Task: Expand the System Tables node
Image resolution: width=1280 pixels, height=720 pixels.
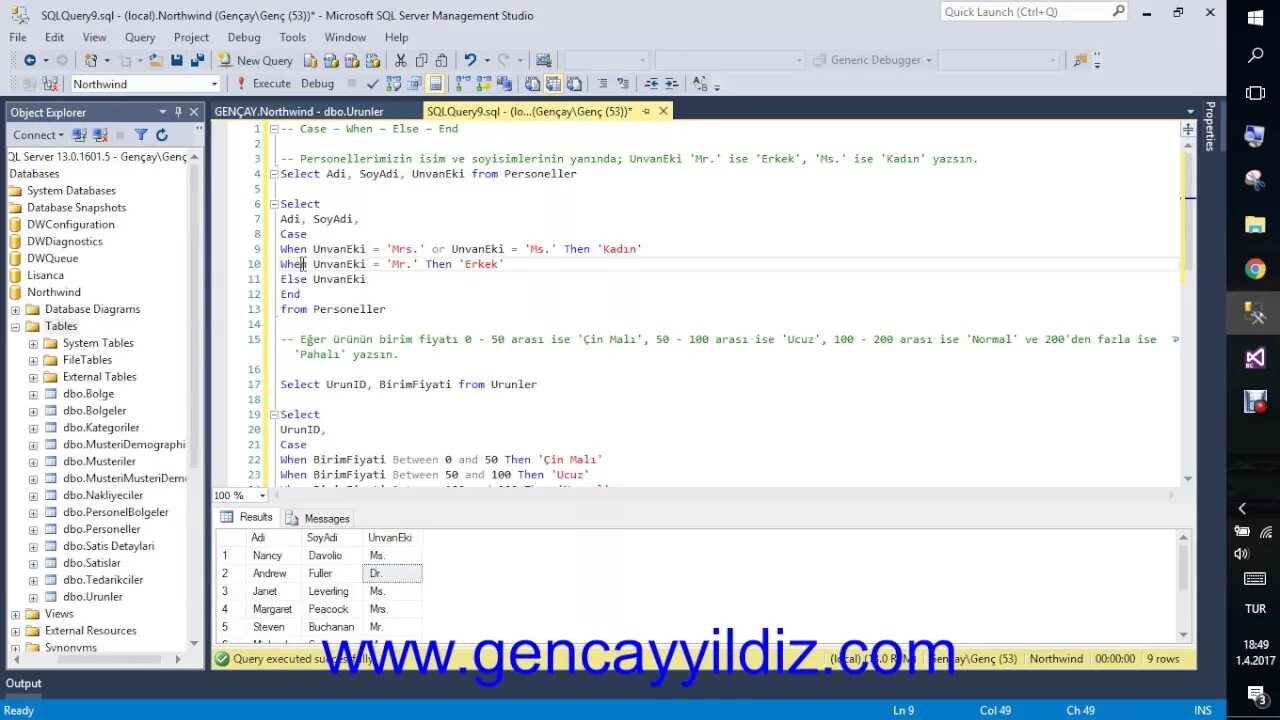Action: (33, 343)
